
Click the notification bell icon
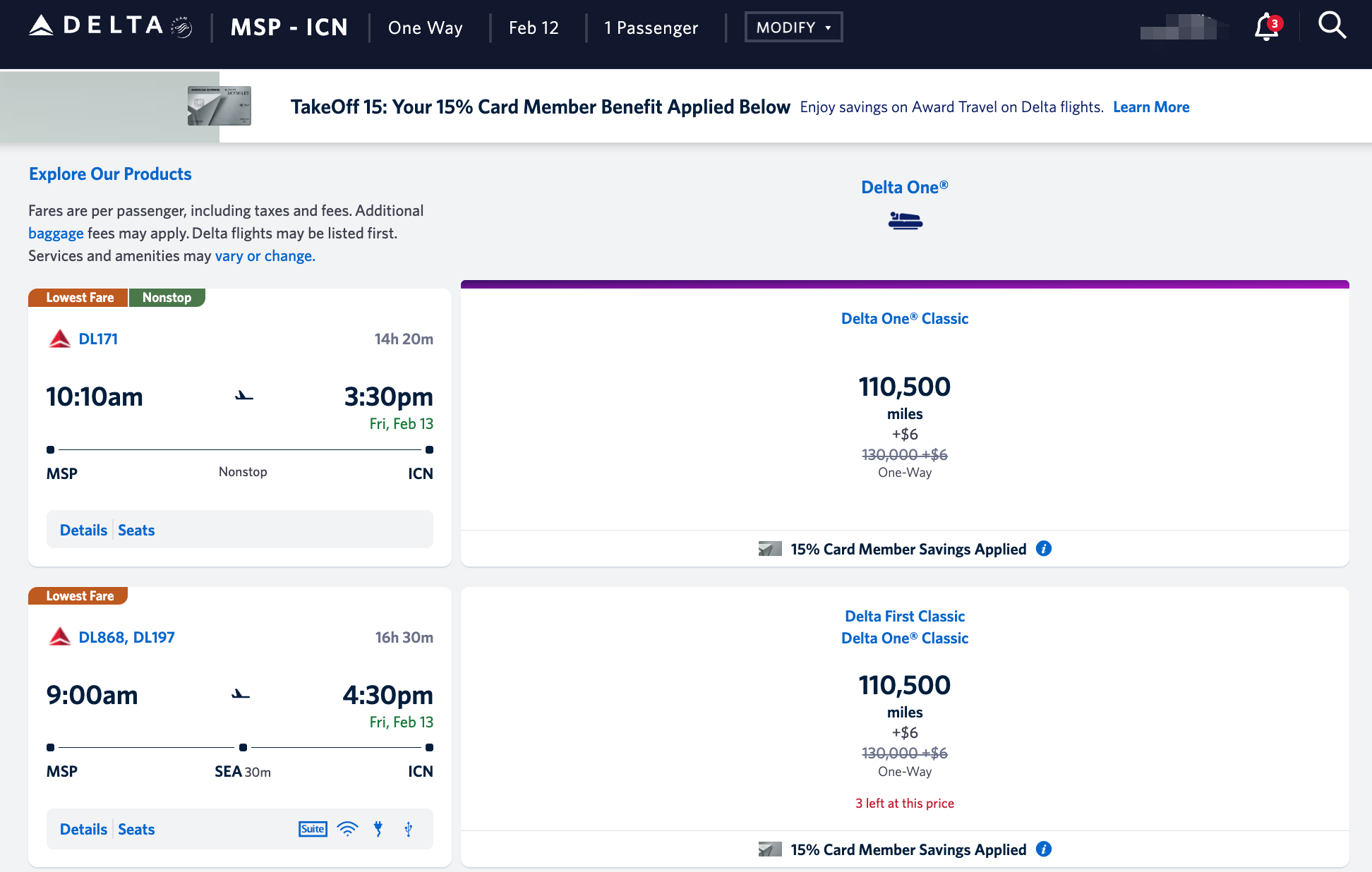pyautogui.click(x=1266, y=28)
